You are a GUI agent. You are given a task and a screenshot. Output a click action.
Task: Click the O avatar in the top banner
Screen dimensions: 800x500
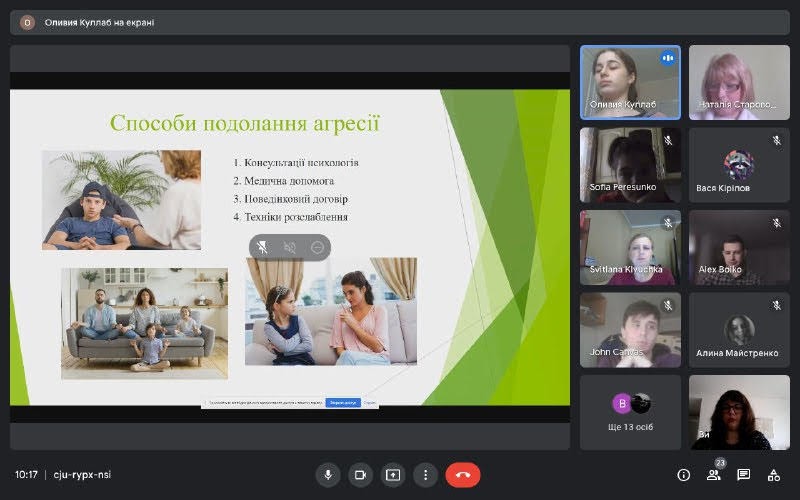pos(27,22)
